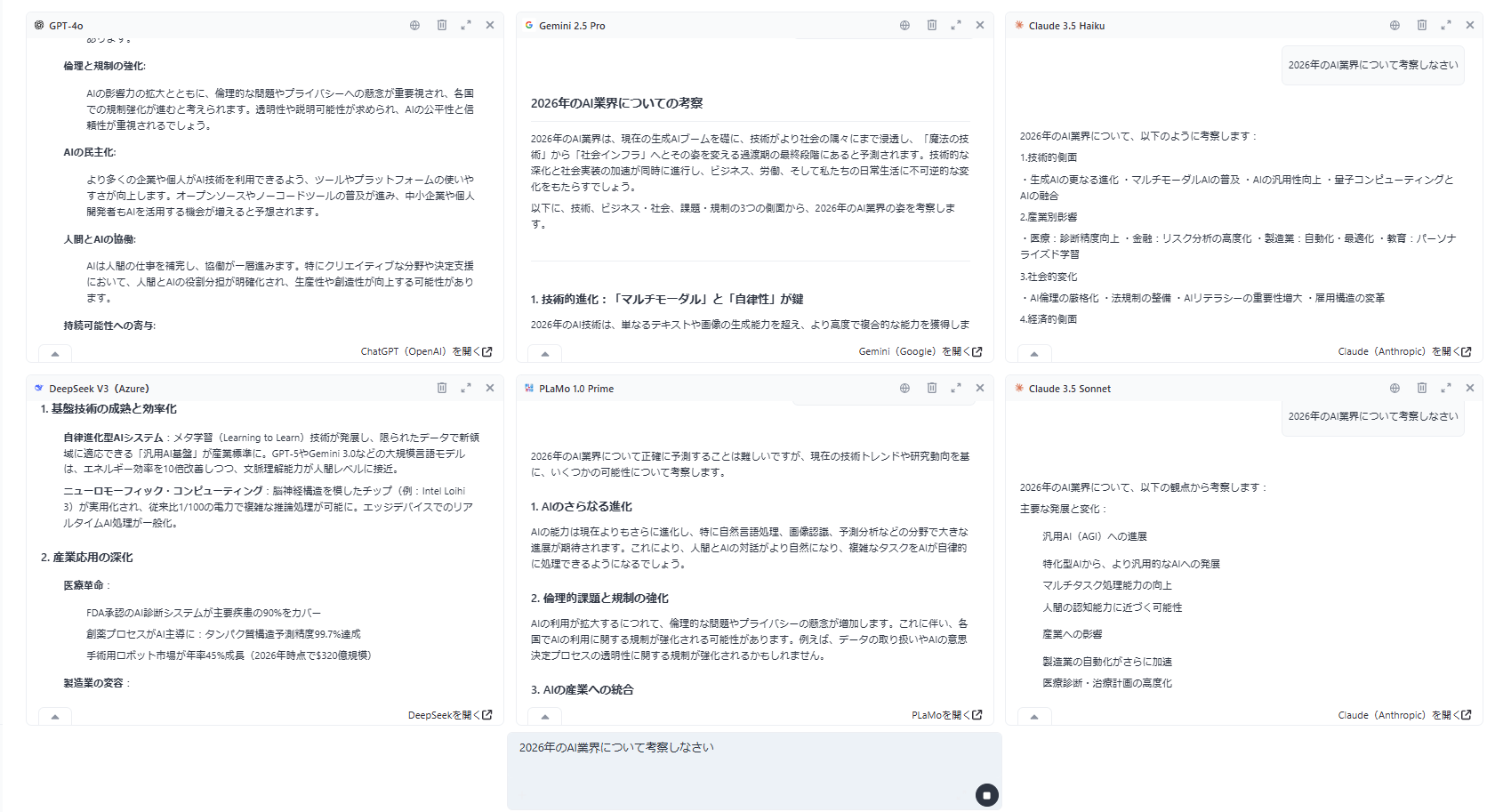The width and height of the screenshot is (1487, 812).
Task: Trash the Claude 3.5 Haiku conversation
Action: pyautogui.click(x=1422, y=25)
